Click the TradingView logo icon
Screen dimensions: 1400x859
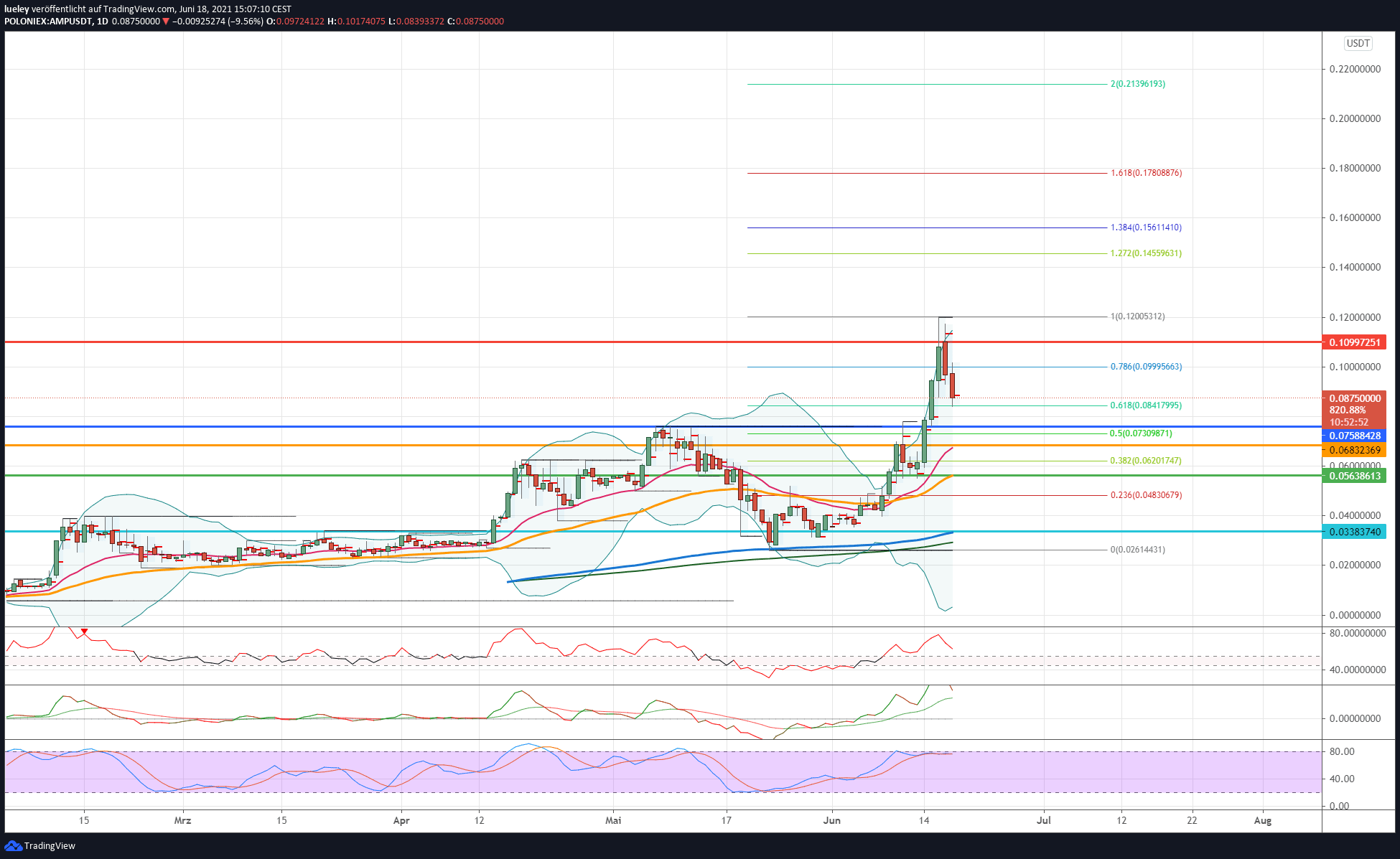tap(13, 846)
